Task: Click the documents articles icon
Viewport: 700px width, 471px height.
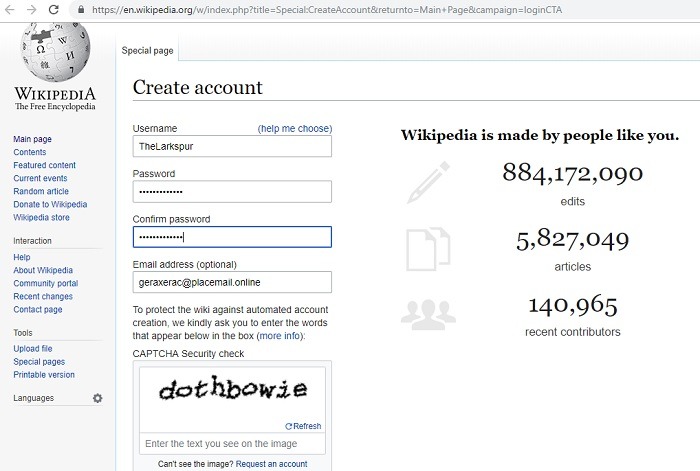Action: point(428,249)
